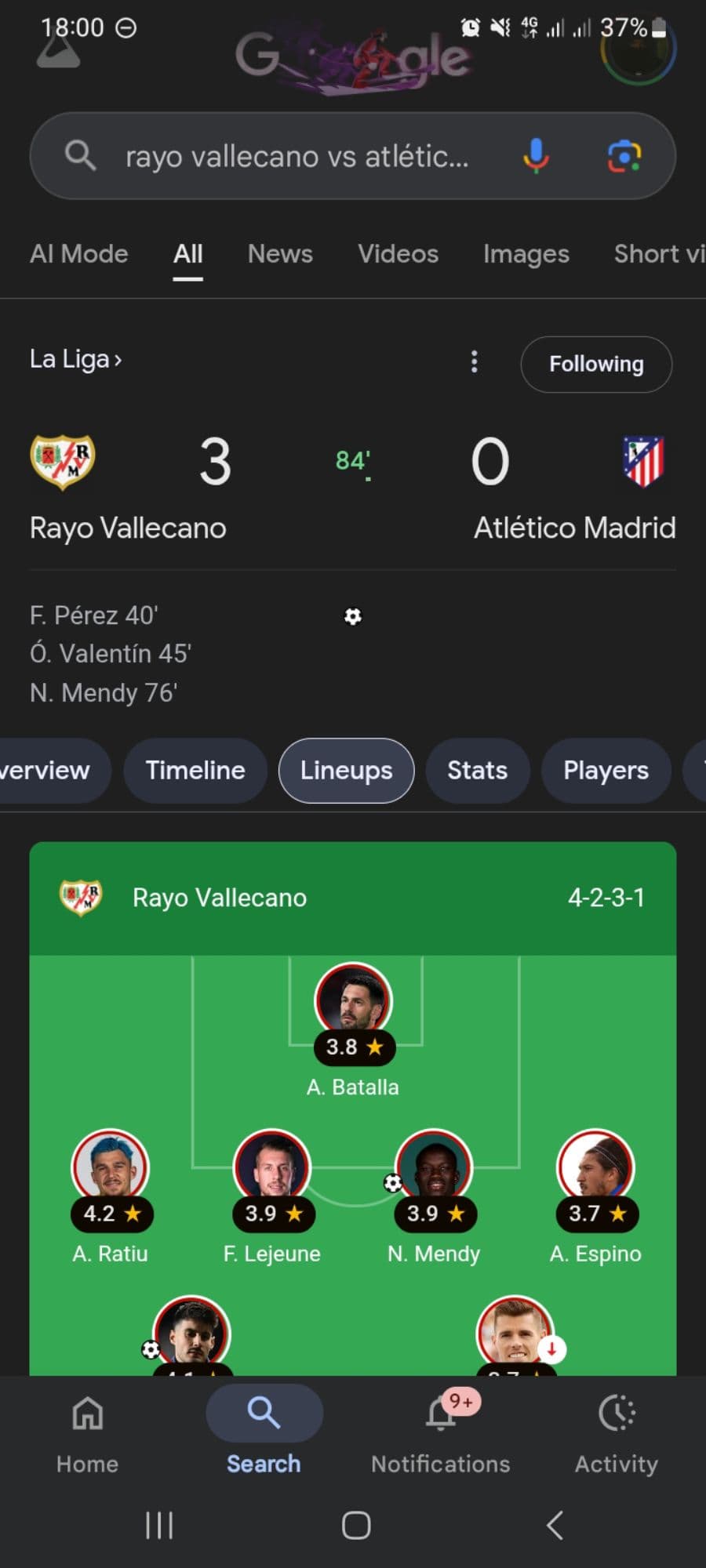The height and width of the screenshot is (1568, 706).
Task: Switch to the News results tab
Action: click(280, 254)
